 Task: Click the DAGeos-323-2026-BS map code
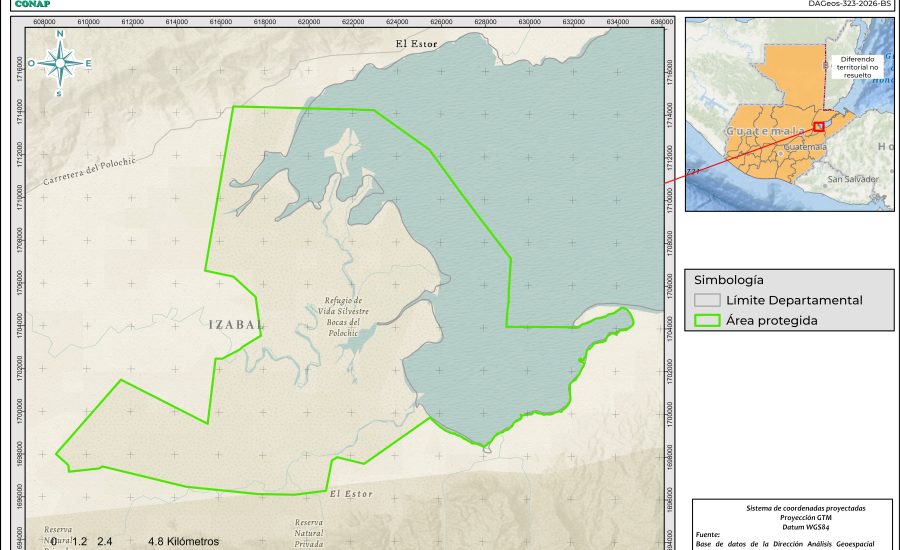851,4
